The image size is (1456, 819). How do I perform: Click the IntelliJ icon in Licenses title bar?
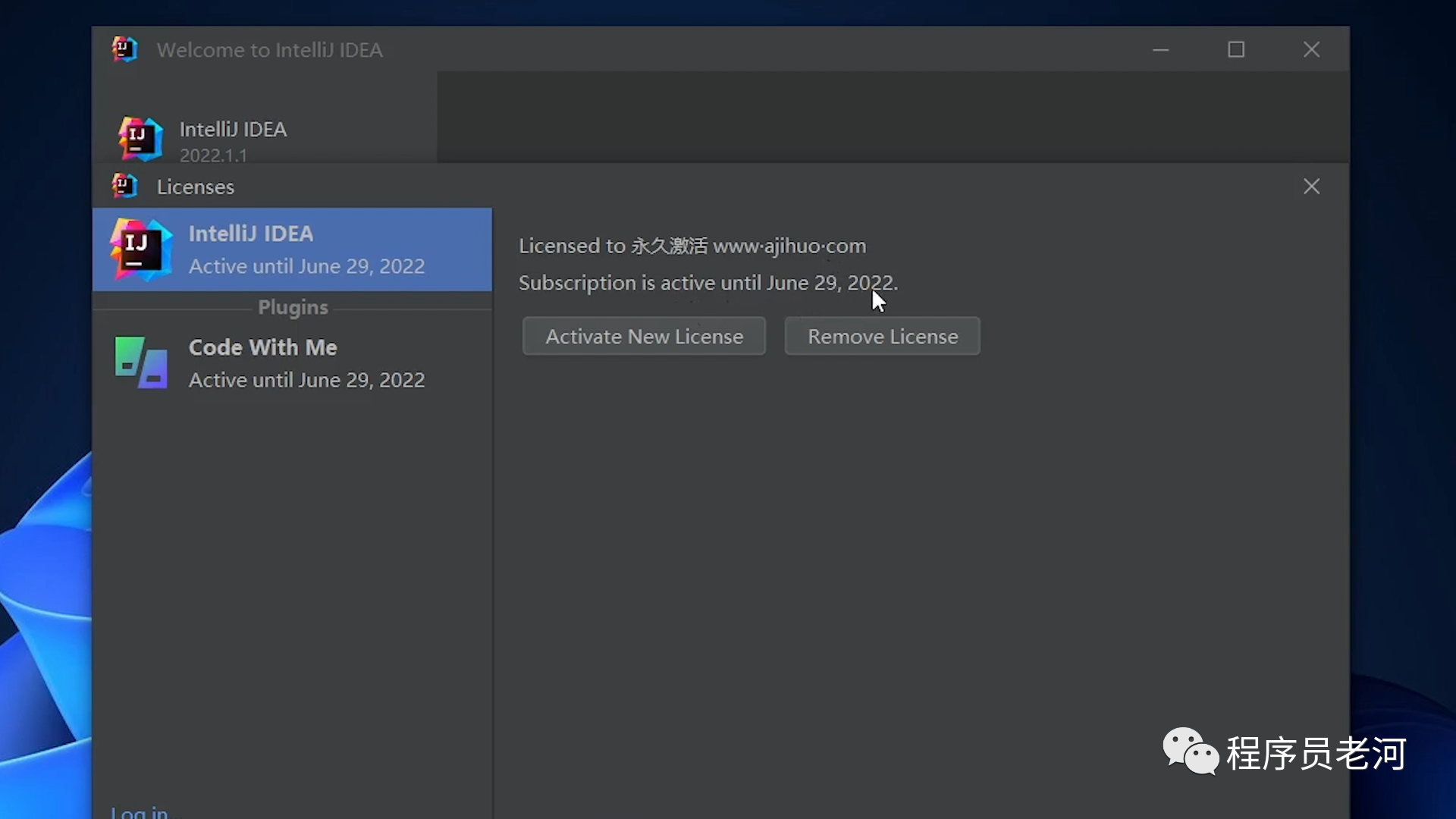(124, 186)
